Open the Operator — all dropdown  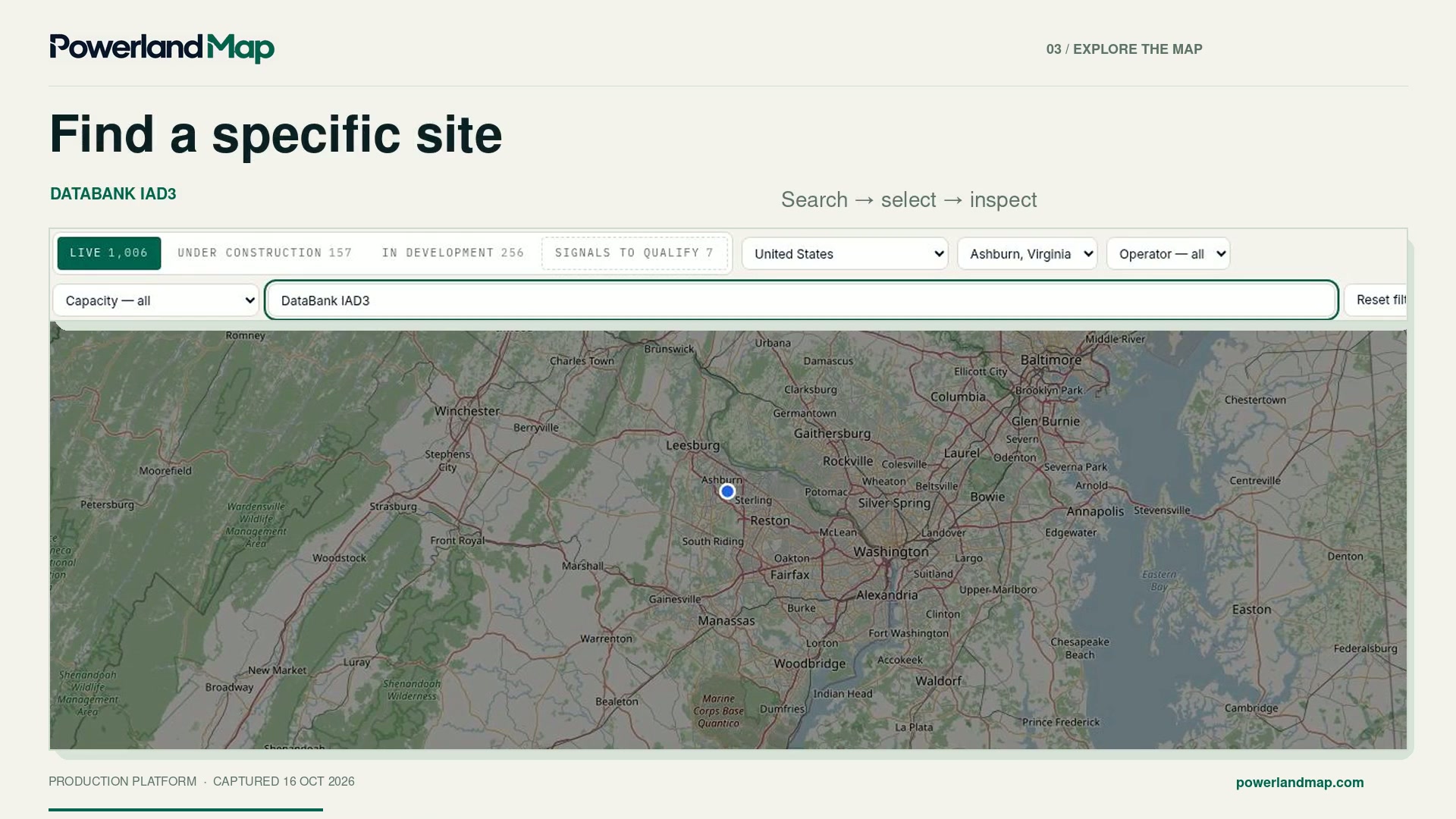tap(1168, 254)
